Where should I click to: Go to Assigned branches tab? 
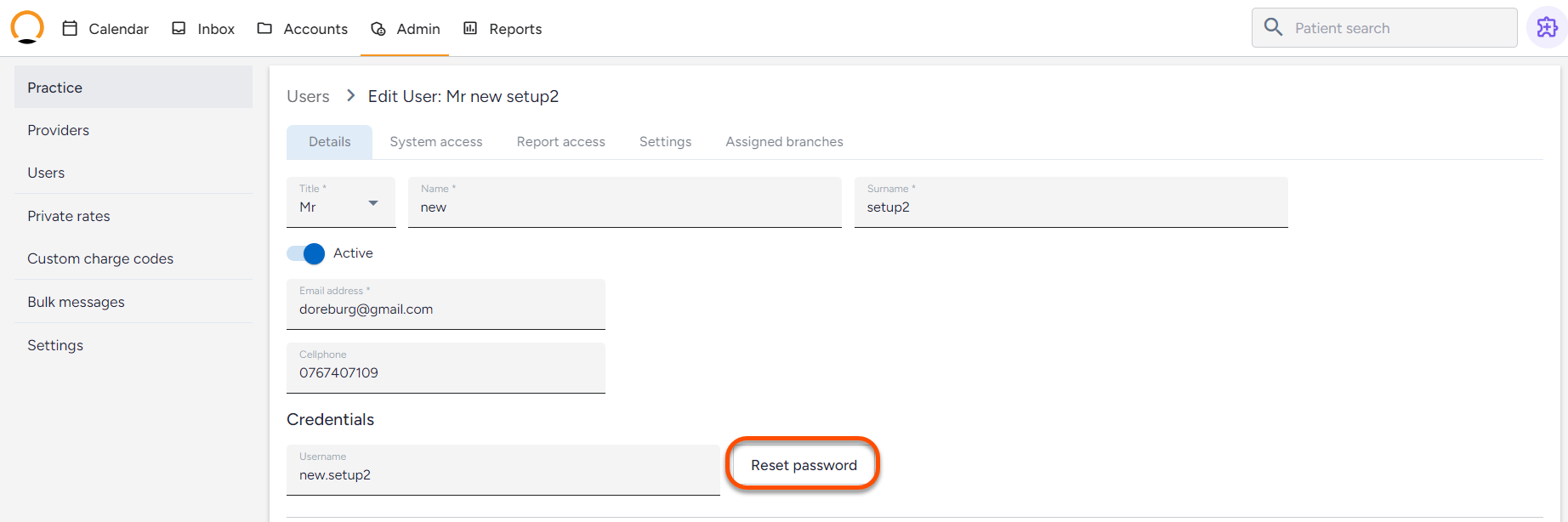coord(785,142)
